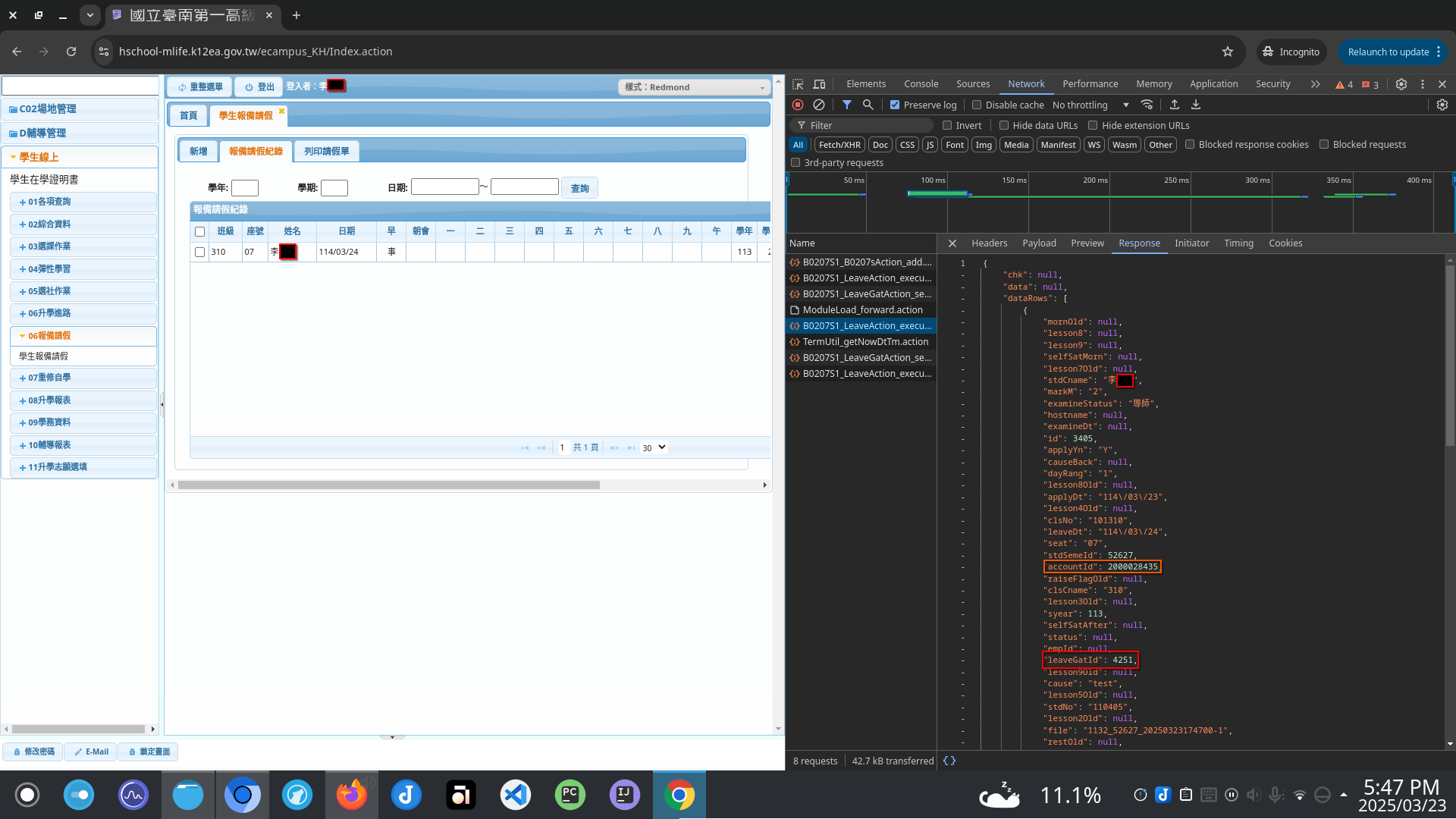This screenshot has height=819, width=1456.
Task: Toggle Preserve log checkbox
Action: point(895,105)
